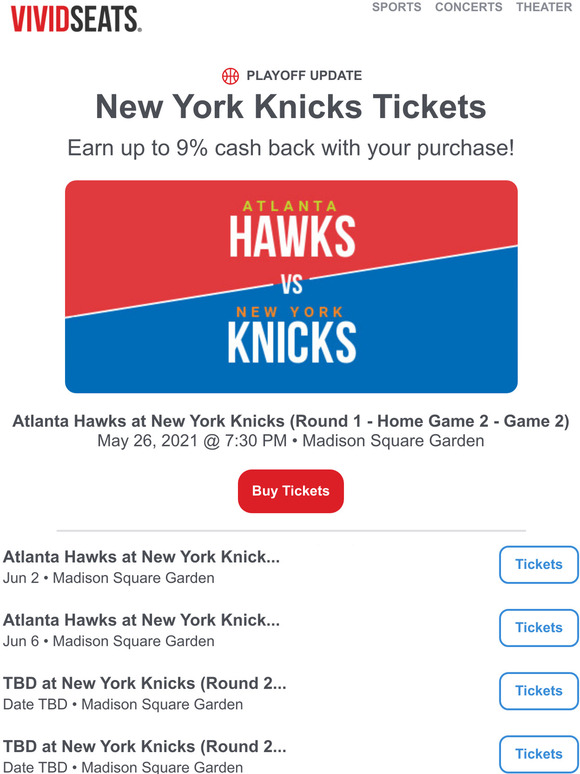Select the Jun 6 Hawks at Knicks listing title
The height and width of the screenshot is (774, 580).
141,620
